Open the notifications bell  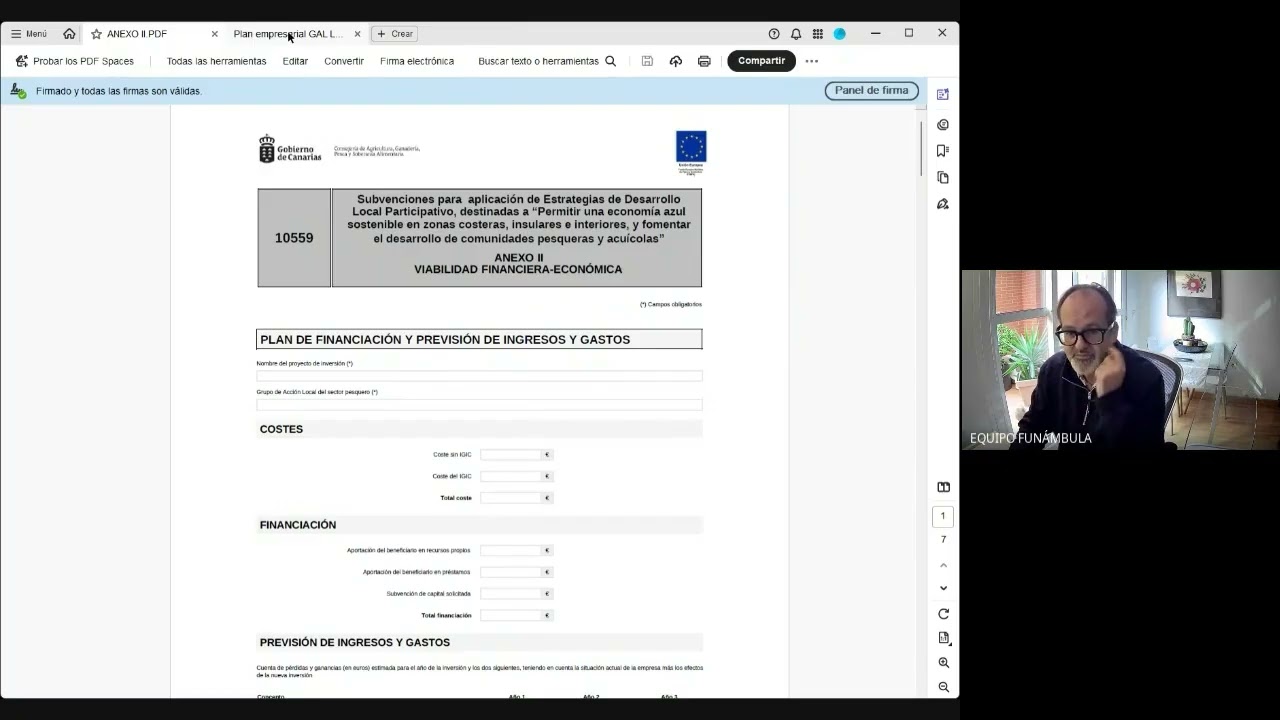[796, 34]
